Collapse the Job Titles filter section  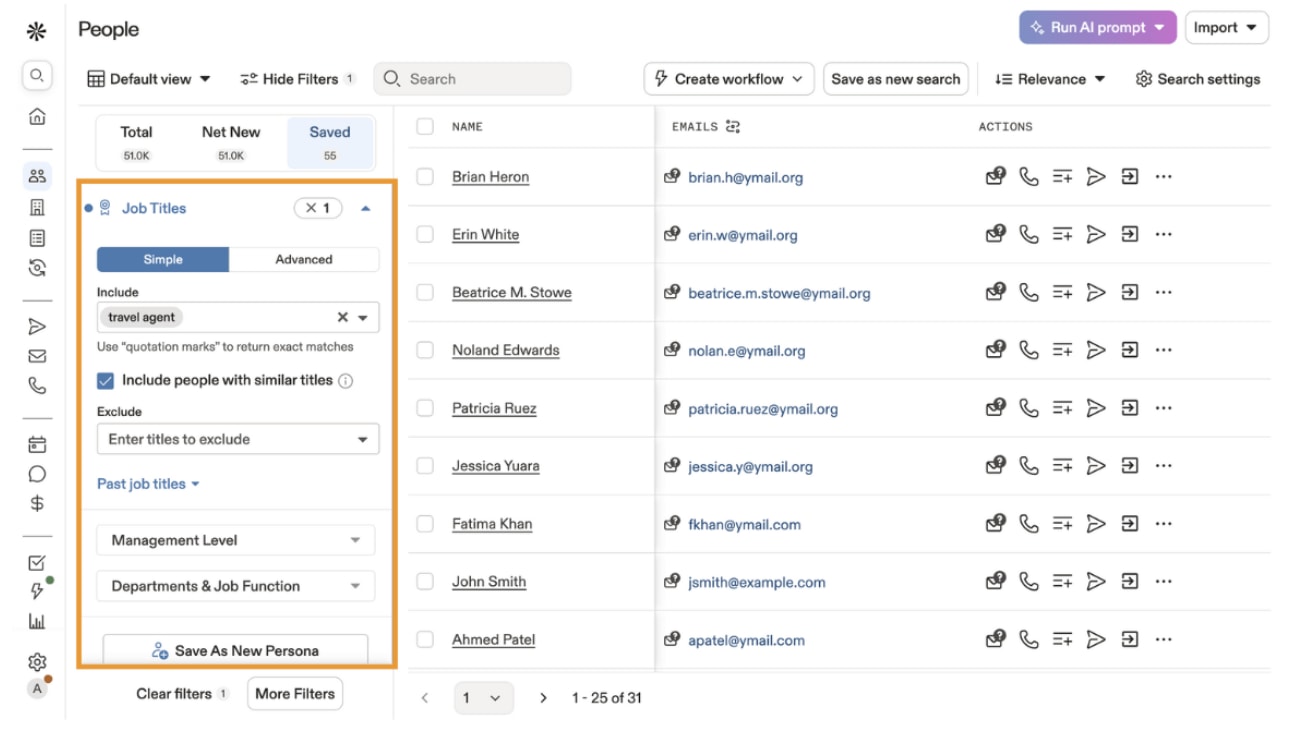366,209
